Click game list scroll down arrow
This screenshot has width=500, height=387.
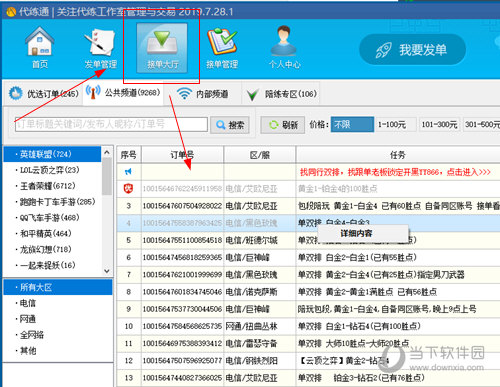(107, 271)
